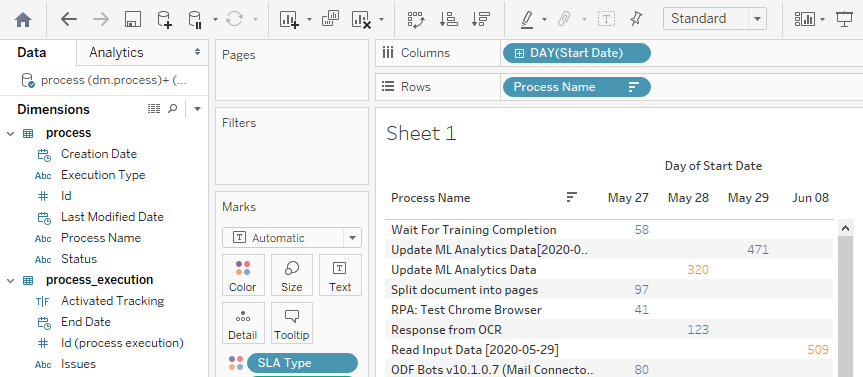Click Wait For Training Completion row
Viewport: 863px width, 377px height.
tap(474, 230)
